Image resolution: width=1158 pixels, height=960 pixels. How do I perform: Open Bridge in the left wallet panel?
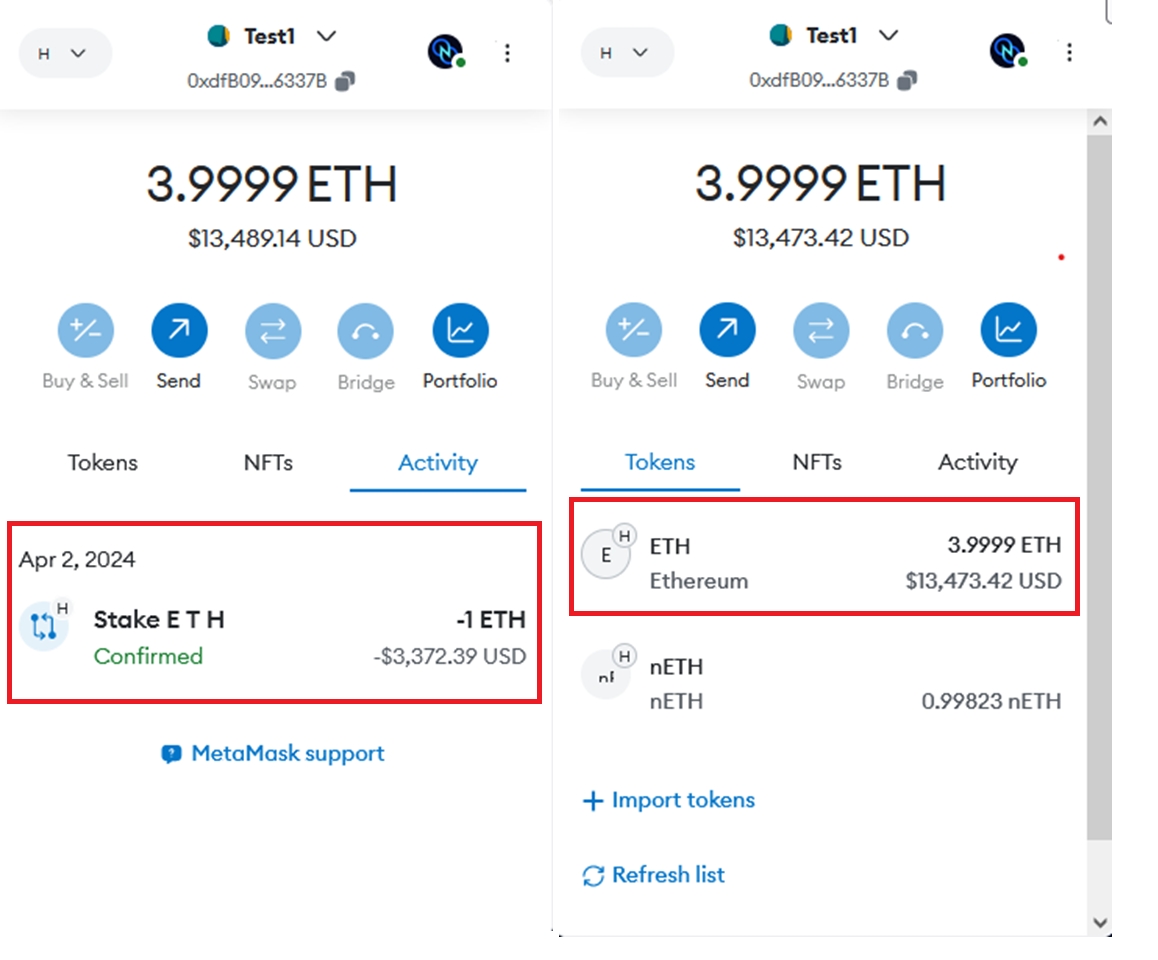point(365,331)
